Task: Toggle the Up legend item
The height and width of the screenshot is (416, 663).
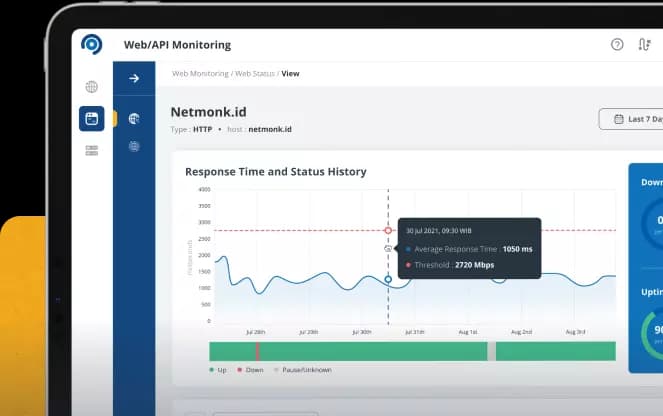Action: coord(216,370)
